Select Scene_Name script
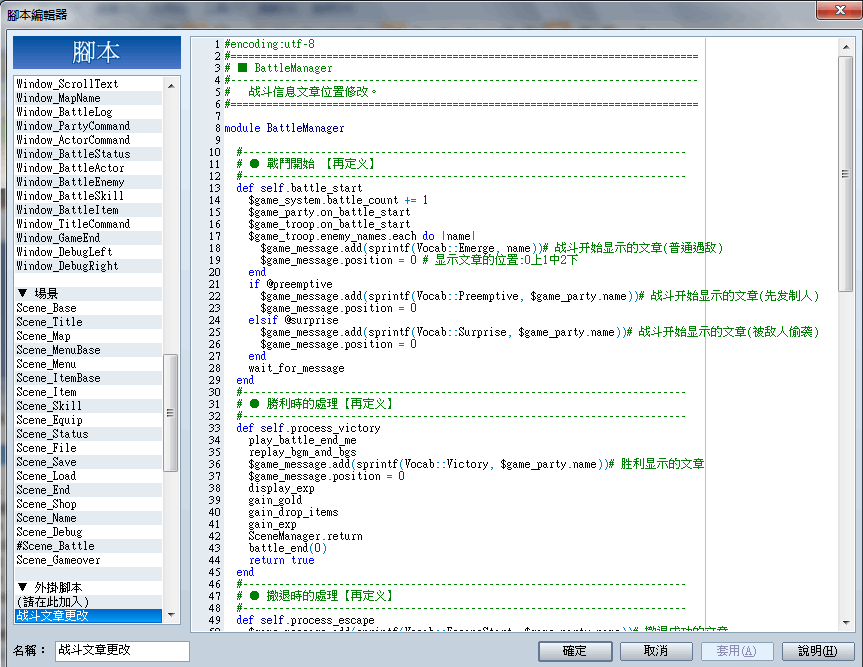Image resolution: width=863 pixels, height=667 pixels. pyautogui.click(x=88, y=518)
